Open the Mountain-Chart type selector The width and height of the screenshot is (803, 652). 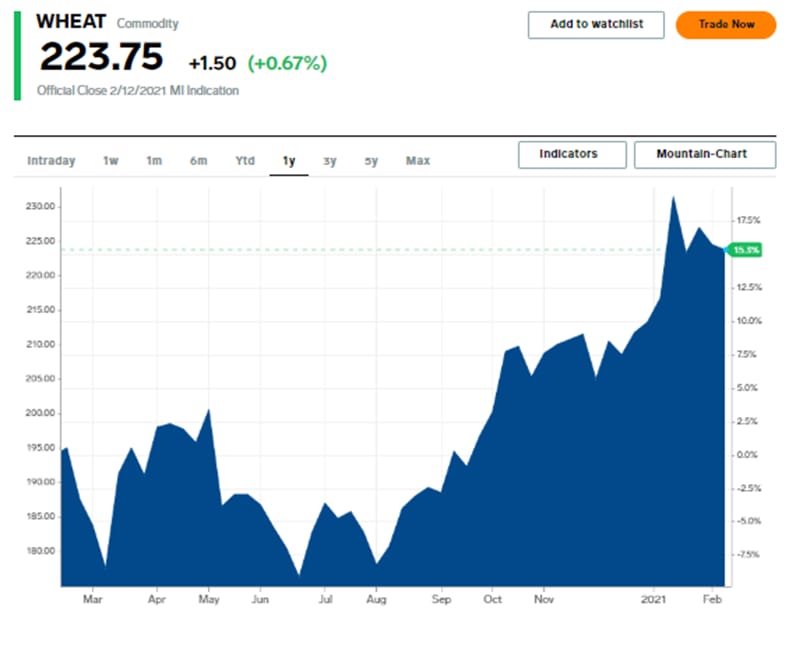704,155
